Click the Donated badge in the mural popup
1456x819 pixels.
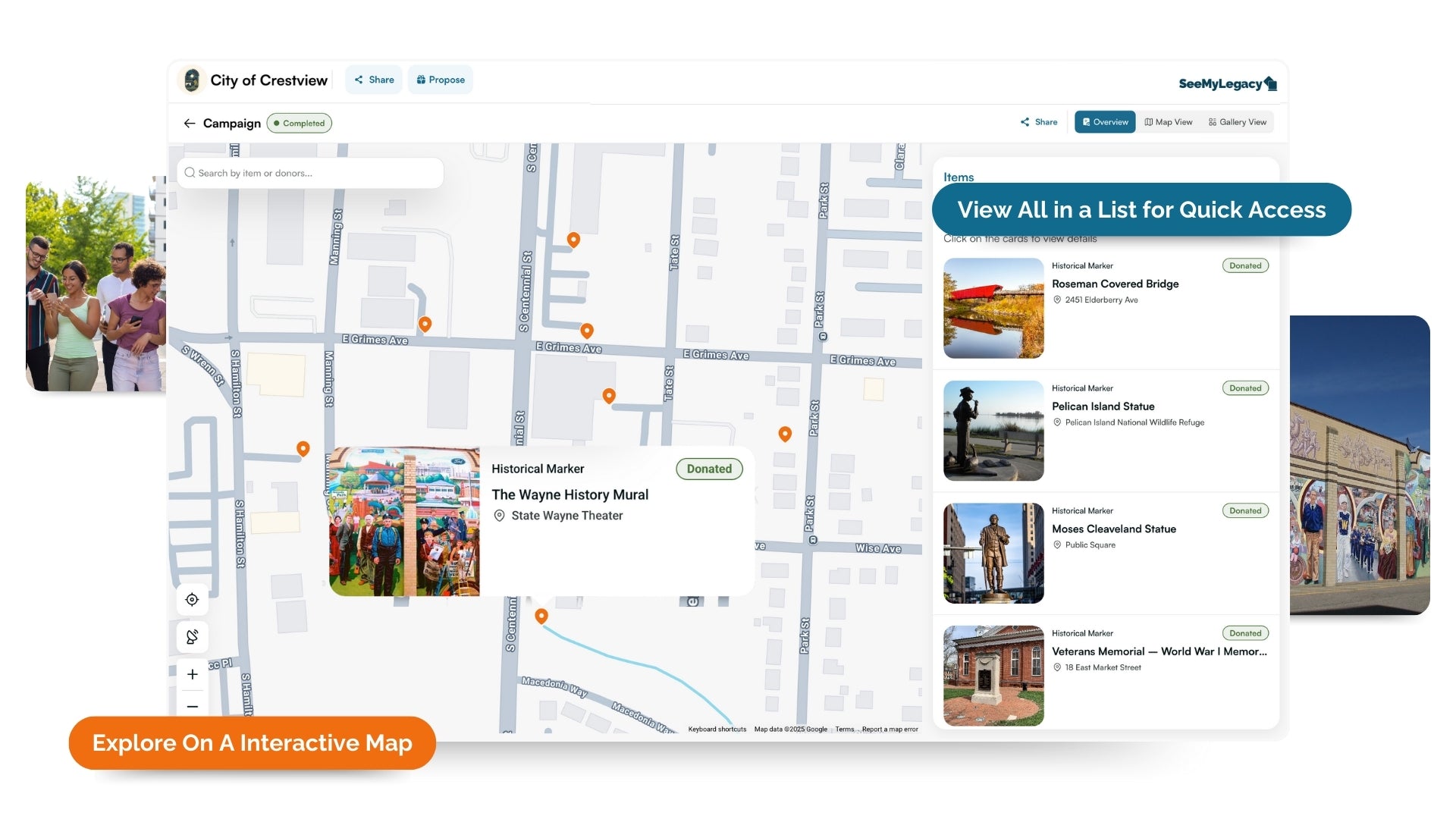(x=709, y=469)
